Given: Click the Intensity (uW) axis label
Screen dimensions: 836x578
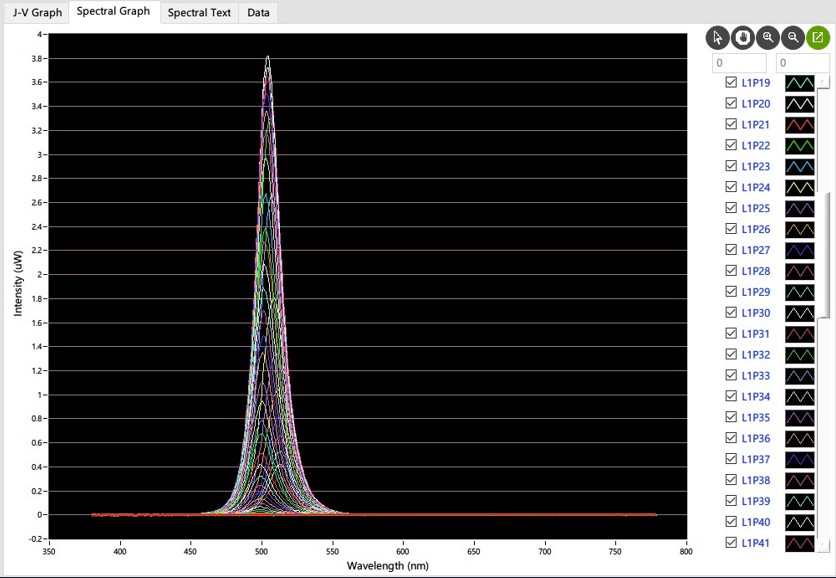Looking at the screenshot, I should 18,284.
